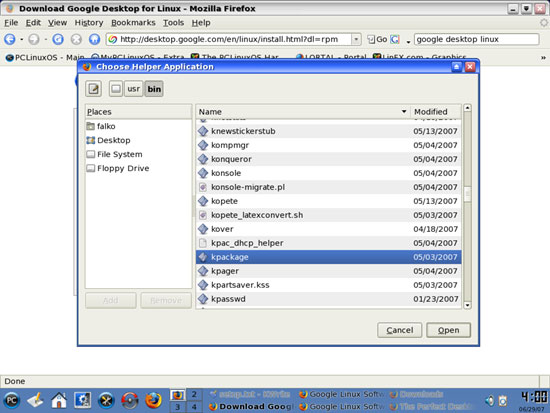Shade the dialog with title bar arrow
This screenshot has height=413, width=550.
pos(456,67)
